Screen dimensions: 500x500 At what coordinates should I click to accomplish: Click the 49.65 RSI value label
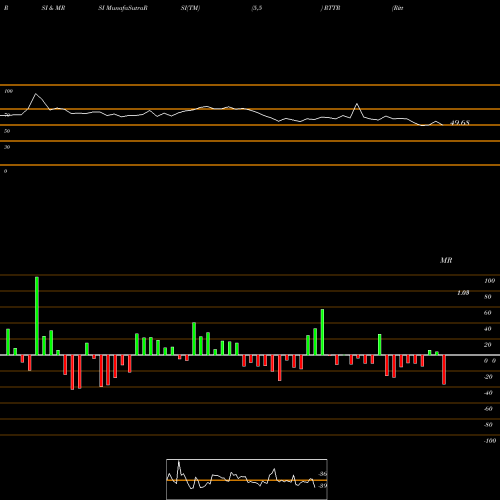[x=460, y=123]
